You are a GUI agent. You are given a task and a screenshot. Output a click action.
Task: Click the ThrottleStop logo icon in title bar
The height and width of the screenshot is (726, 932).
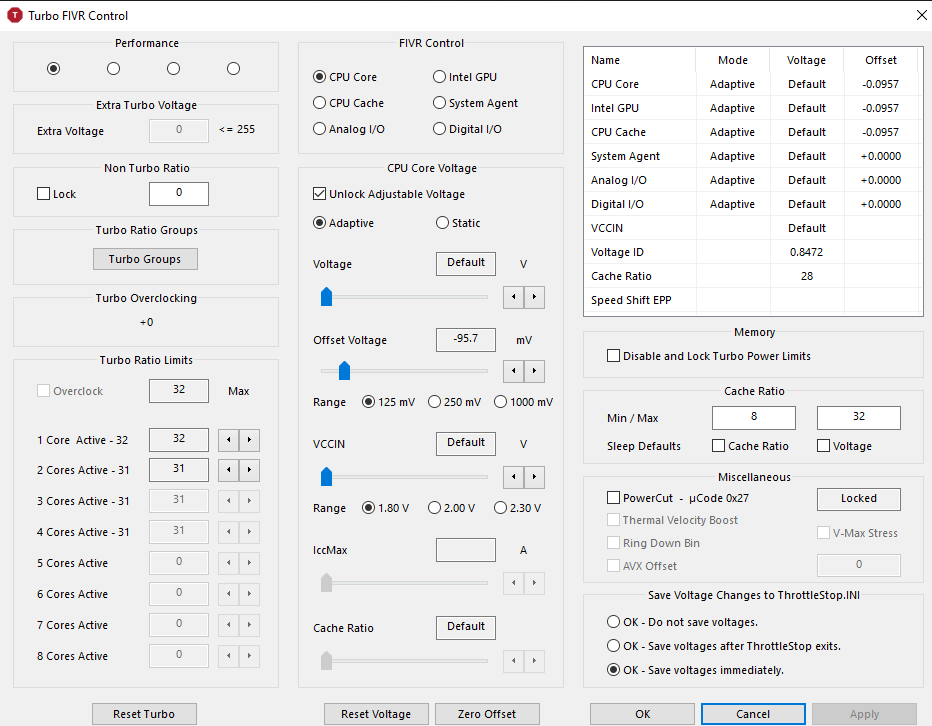pyautogui.click(x=15, y=15)
